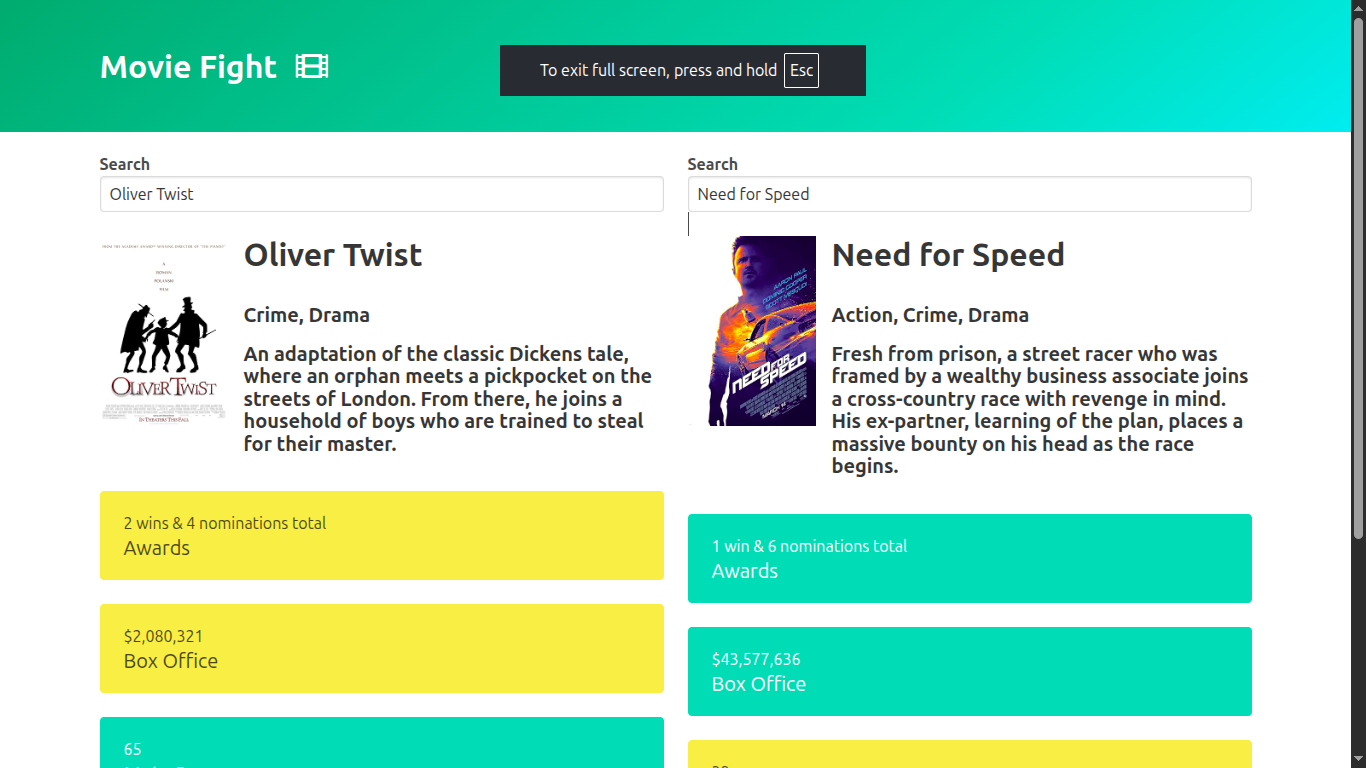Click the left search field with Oliver Twist

pyautogui.click(x=381, y=194)
